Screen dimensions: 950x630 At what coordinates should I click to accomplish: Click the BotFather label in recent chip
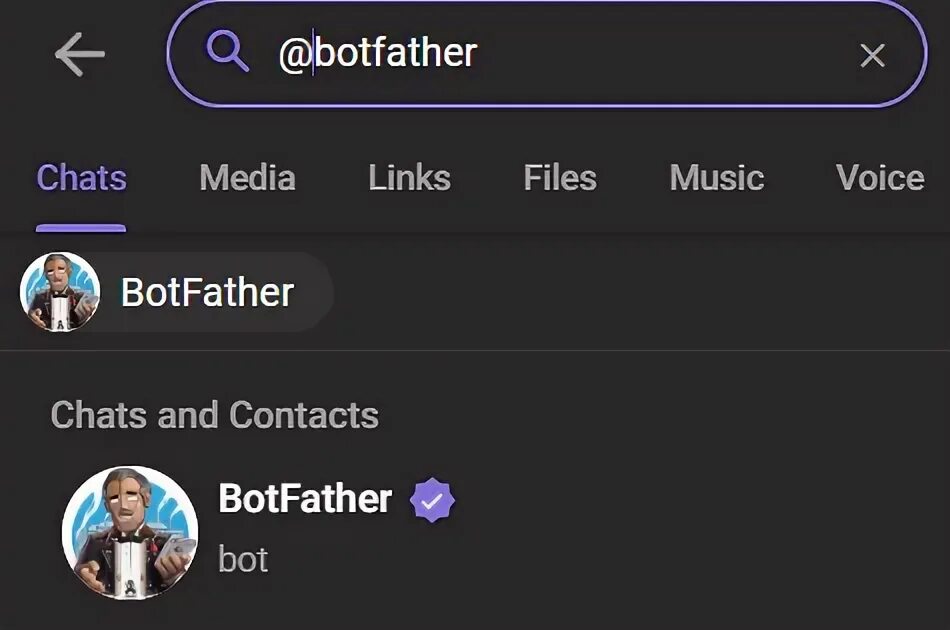point(207,293)
